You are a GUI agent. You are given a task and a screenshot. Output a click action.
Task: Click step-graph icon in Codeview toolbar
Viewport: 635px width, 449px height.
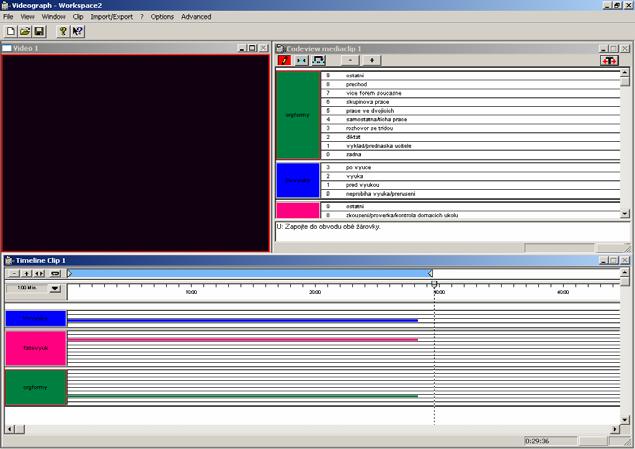(x=319, y=60)
